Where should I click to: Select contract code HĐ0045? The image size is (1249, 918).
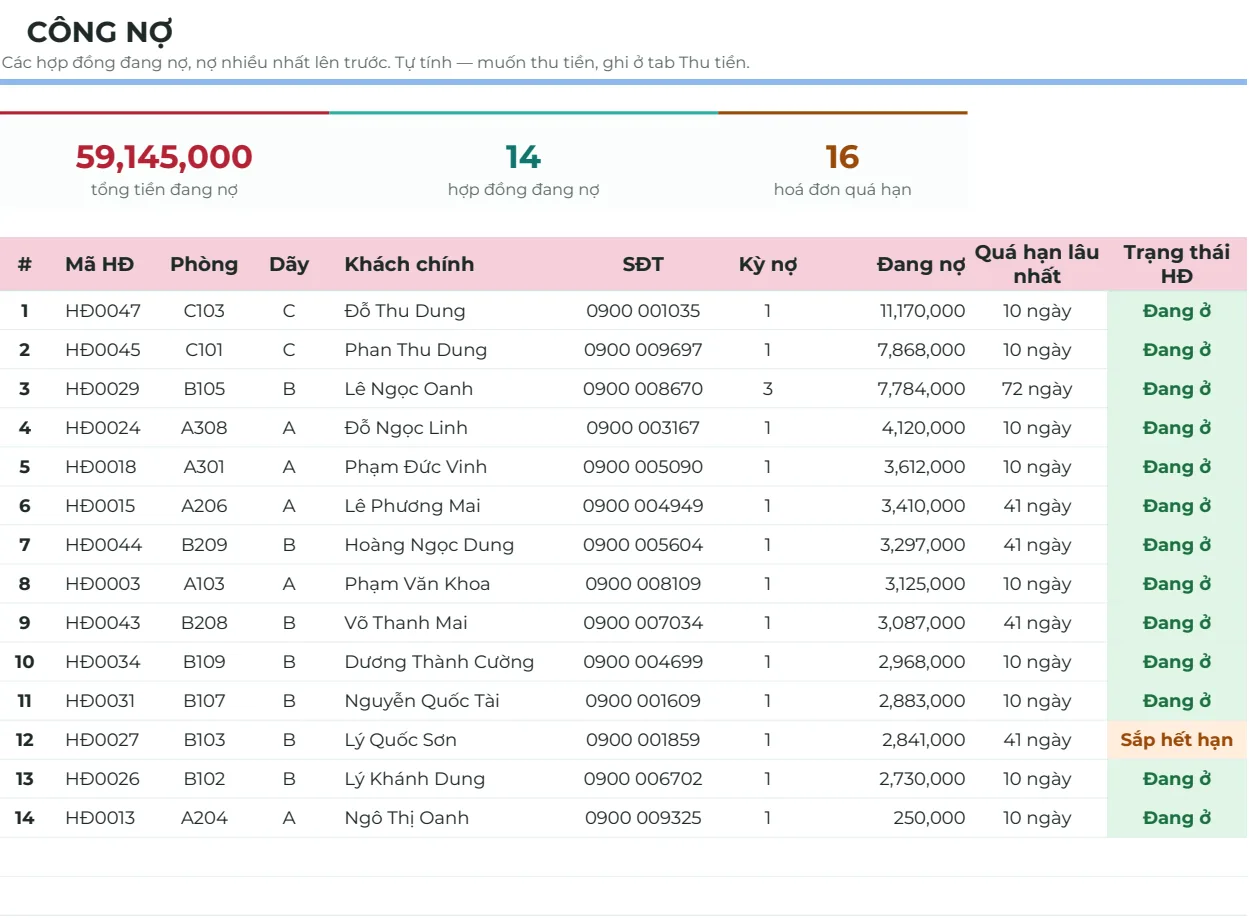coord(103,350)
